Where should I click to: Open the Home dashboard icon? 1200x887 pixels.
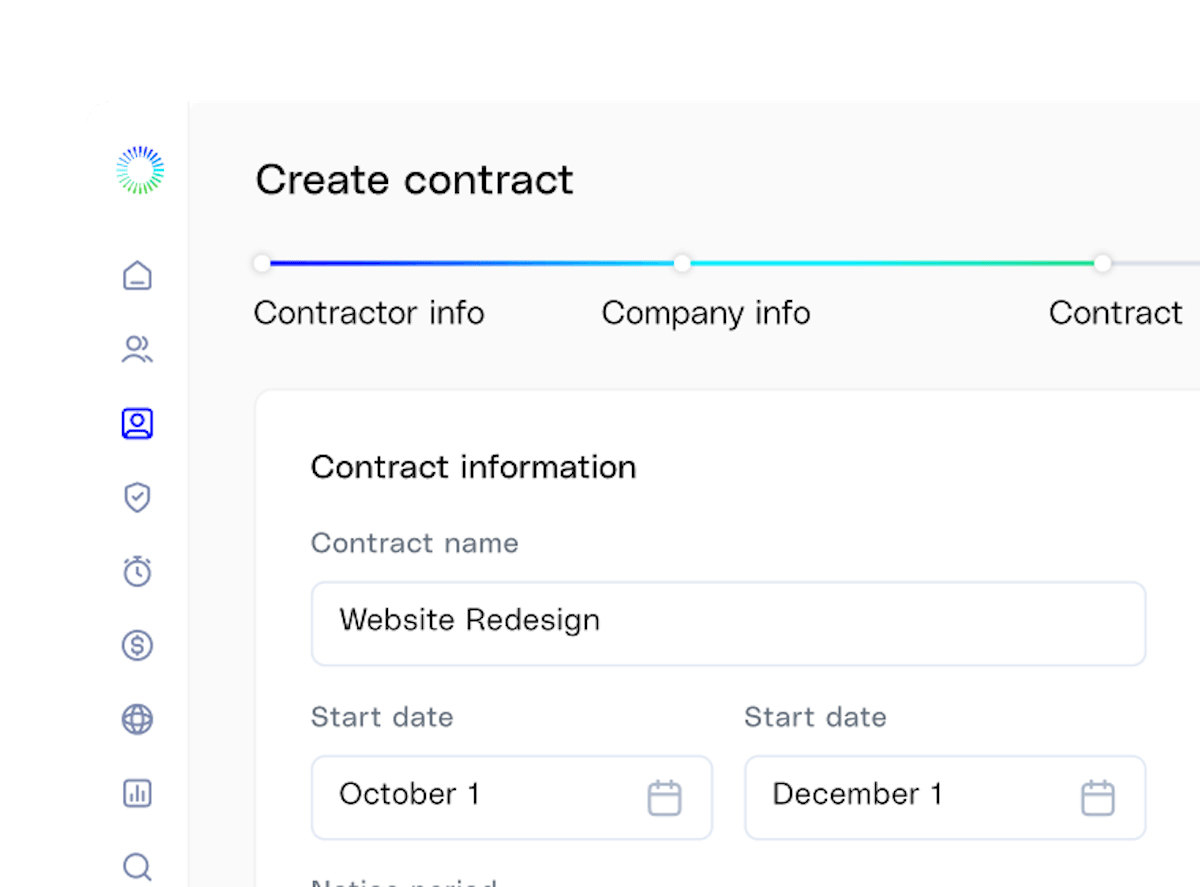click(137, 275)
